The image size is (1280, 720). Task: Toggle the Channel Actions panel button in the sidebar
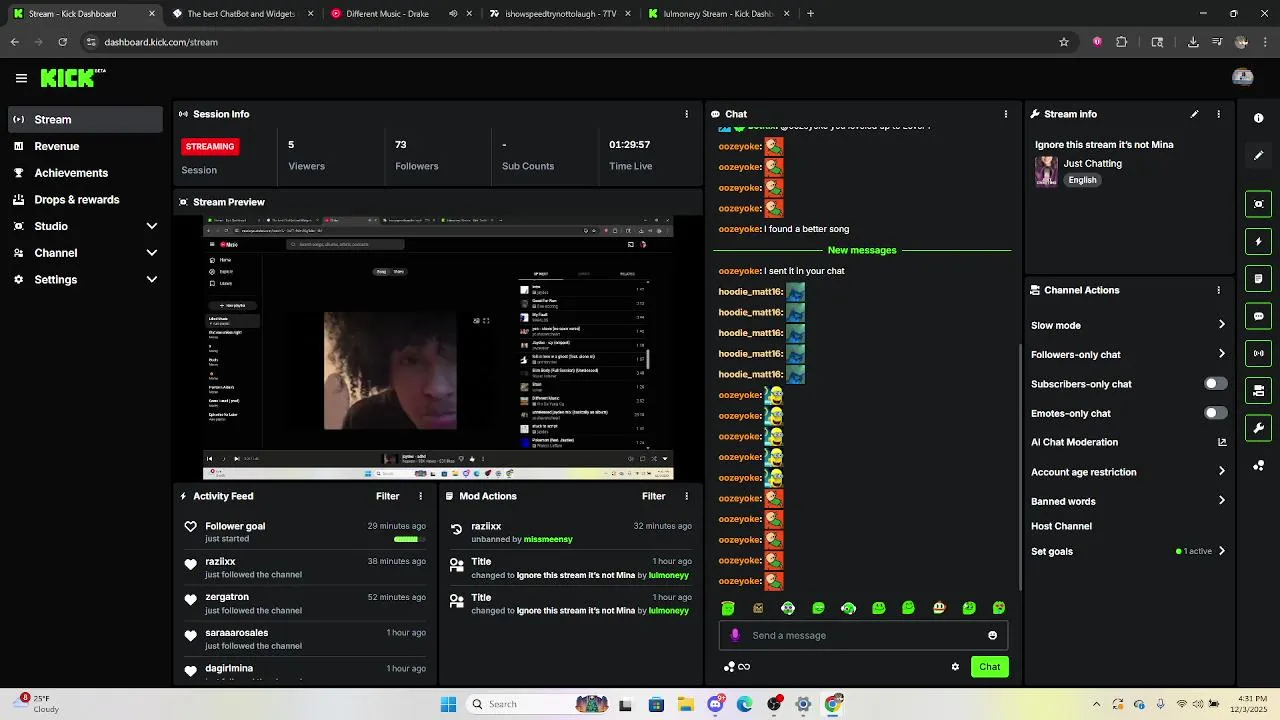[x=1258, y=390]
